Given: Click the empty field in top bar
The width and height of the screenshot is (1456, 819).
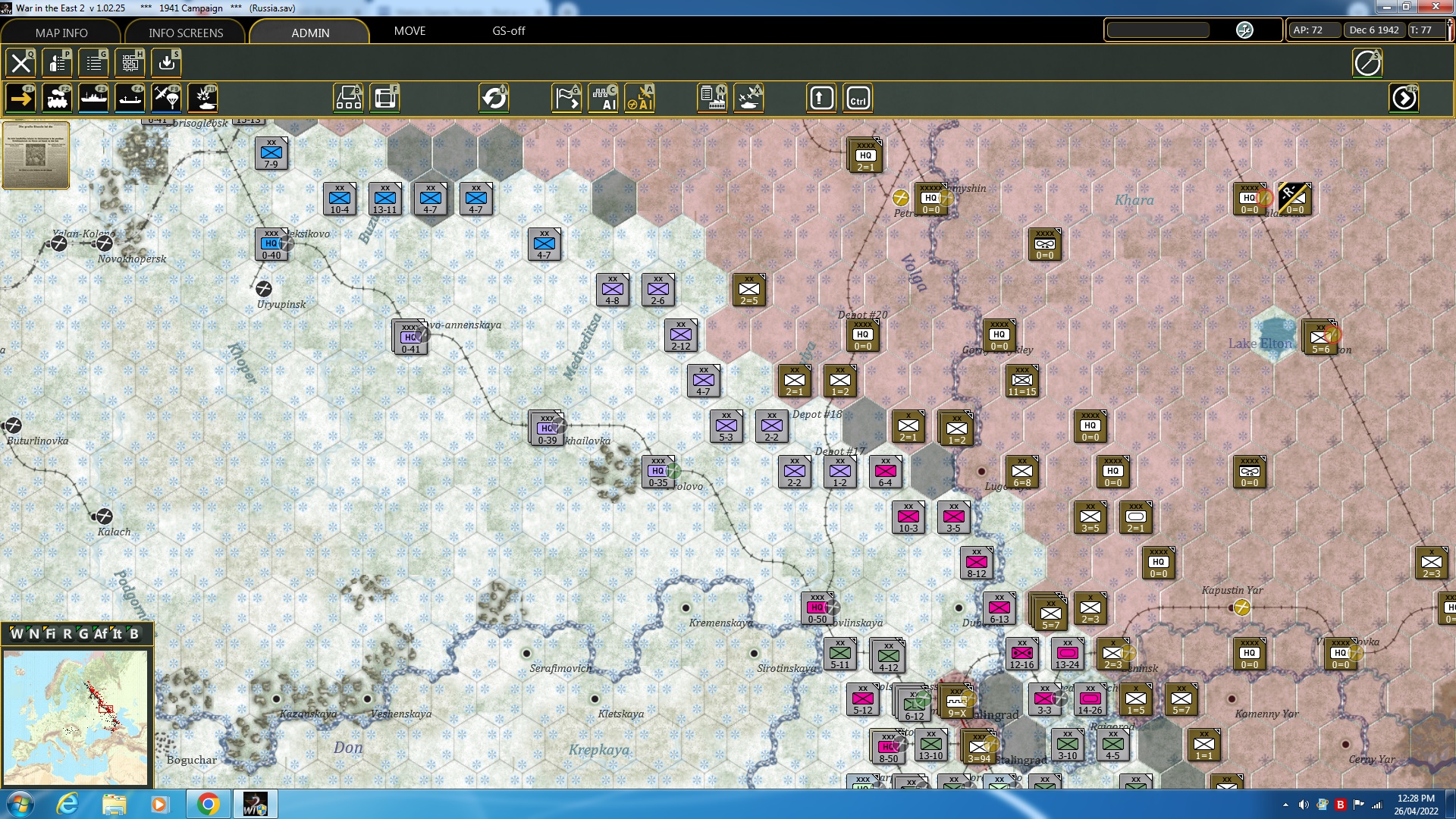Looking at the screenshot, I should [1158, 30].
